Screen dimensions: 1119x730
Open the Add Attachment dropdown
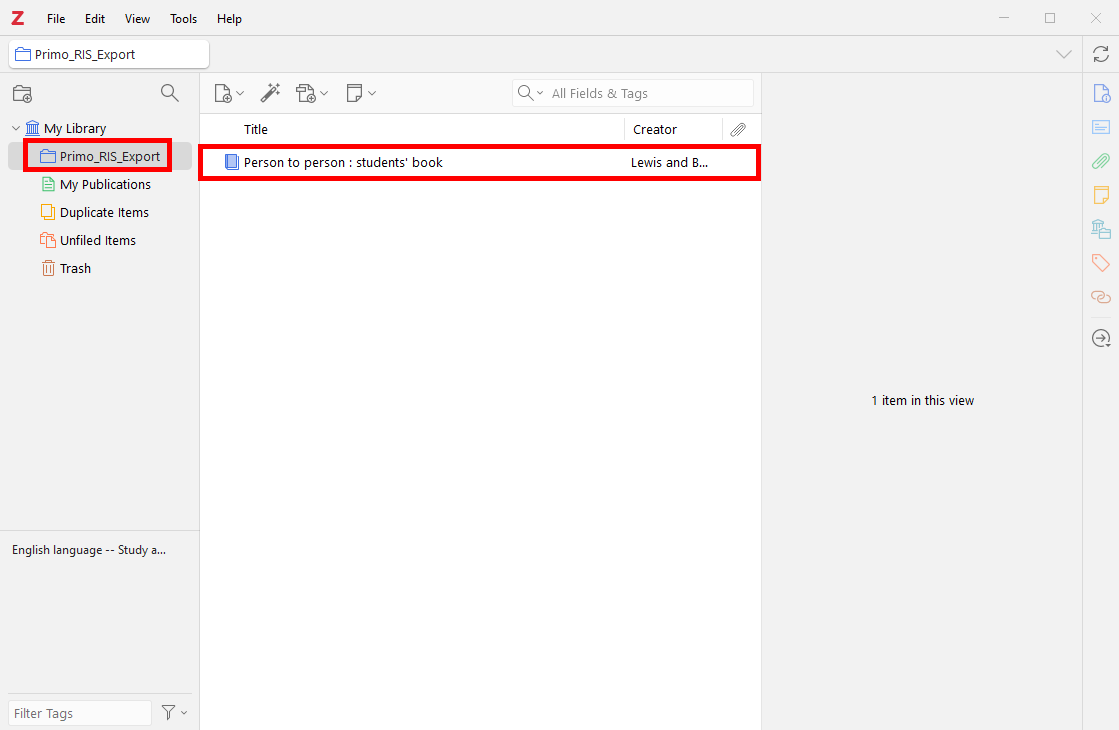(312, 93)
